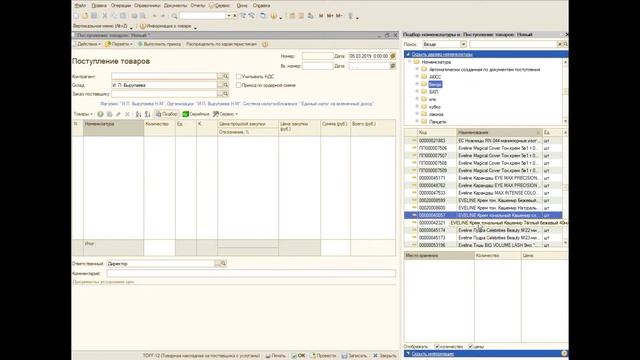The image size is (640, 360).
Task: Open the Товары dropdown in table toolbar
Action: [x=83, y=114]
